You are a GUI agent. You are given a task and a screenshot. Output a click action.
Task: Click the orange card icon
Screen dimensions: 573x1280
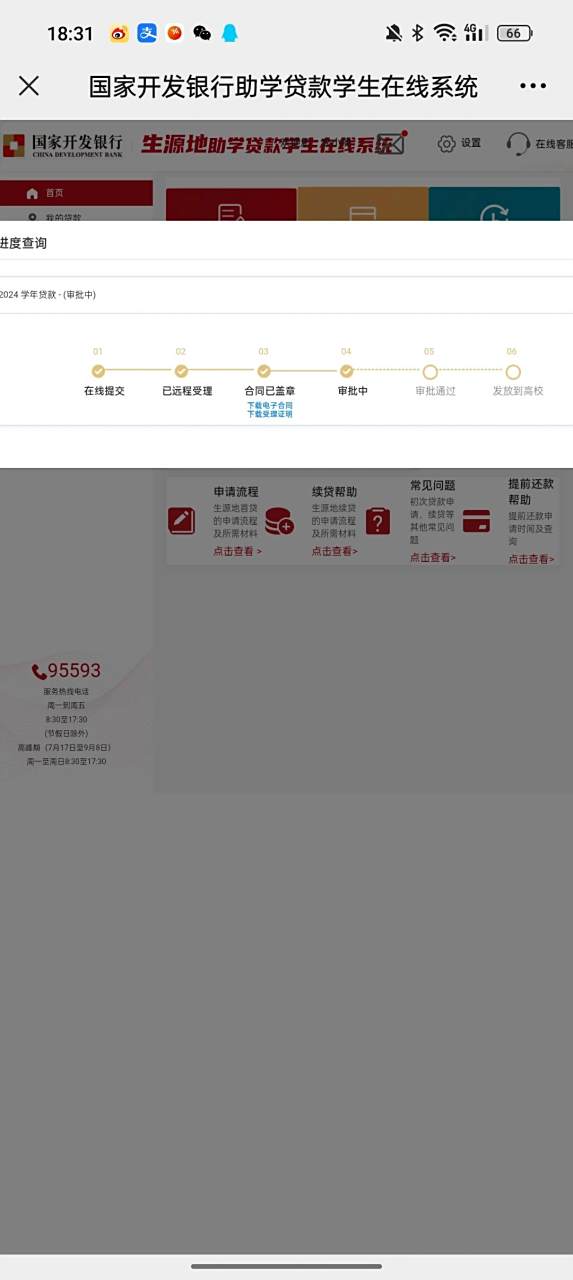[362, 213]
